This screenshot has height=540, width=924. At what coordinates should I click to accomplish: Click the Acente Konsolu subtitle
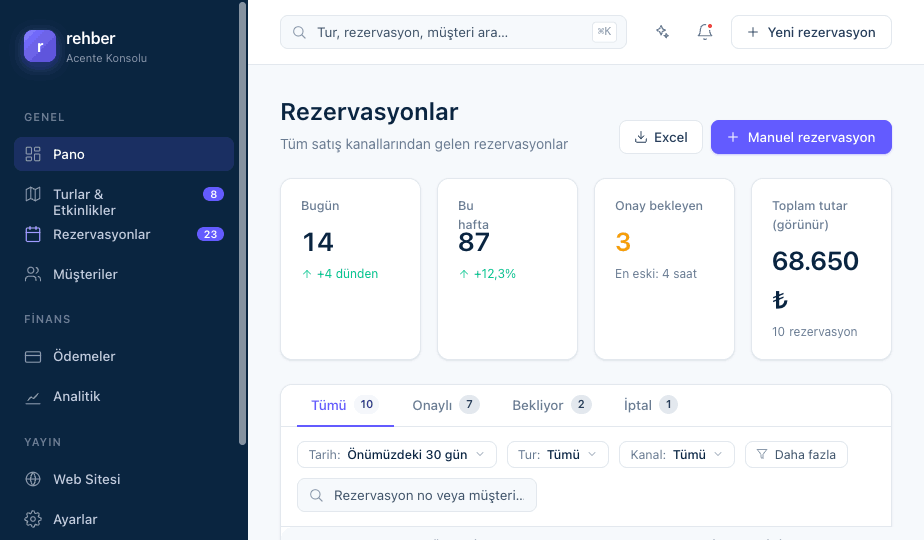pyautogui.click(x=107, y=58)
